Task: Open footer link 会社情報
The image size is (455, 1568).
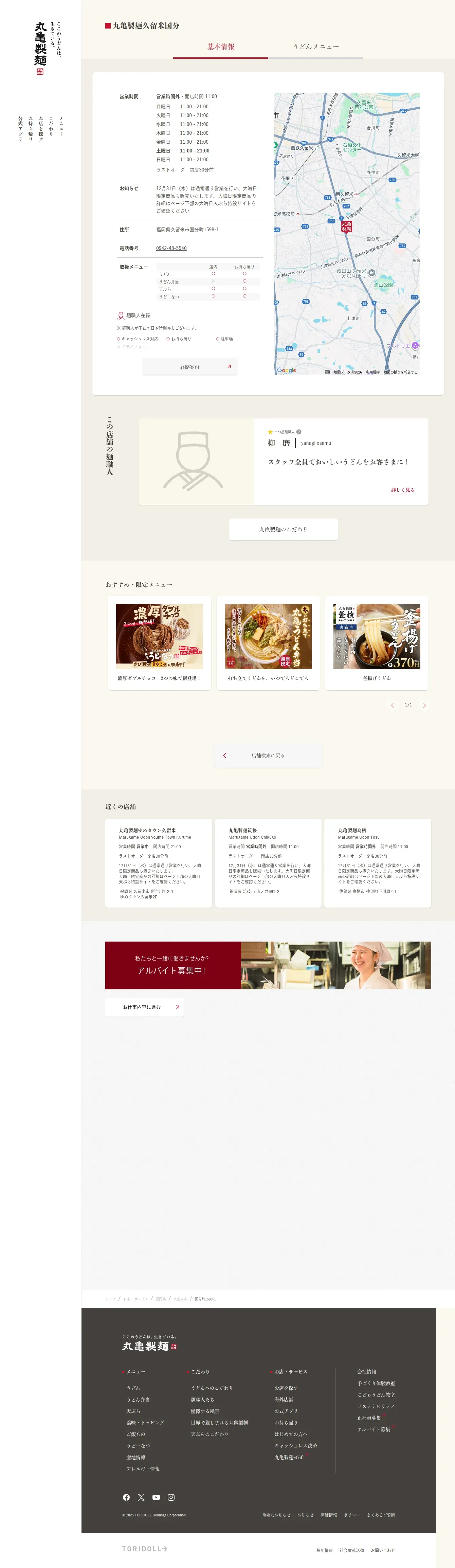Action: [x=367, y=1371]
